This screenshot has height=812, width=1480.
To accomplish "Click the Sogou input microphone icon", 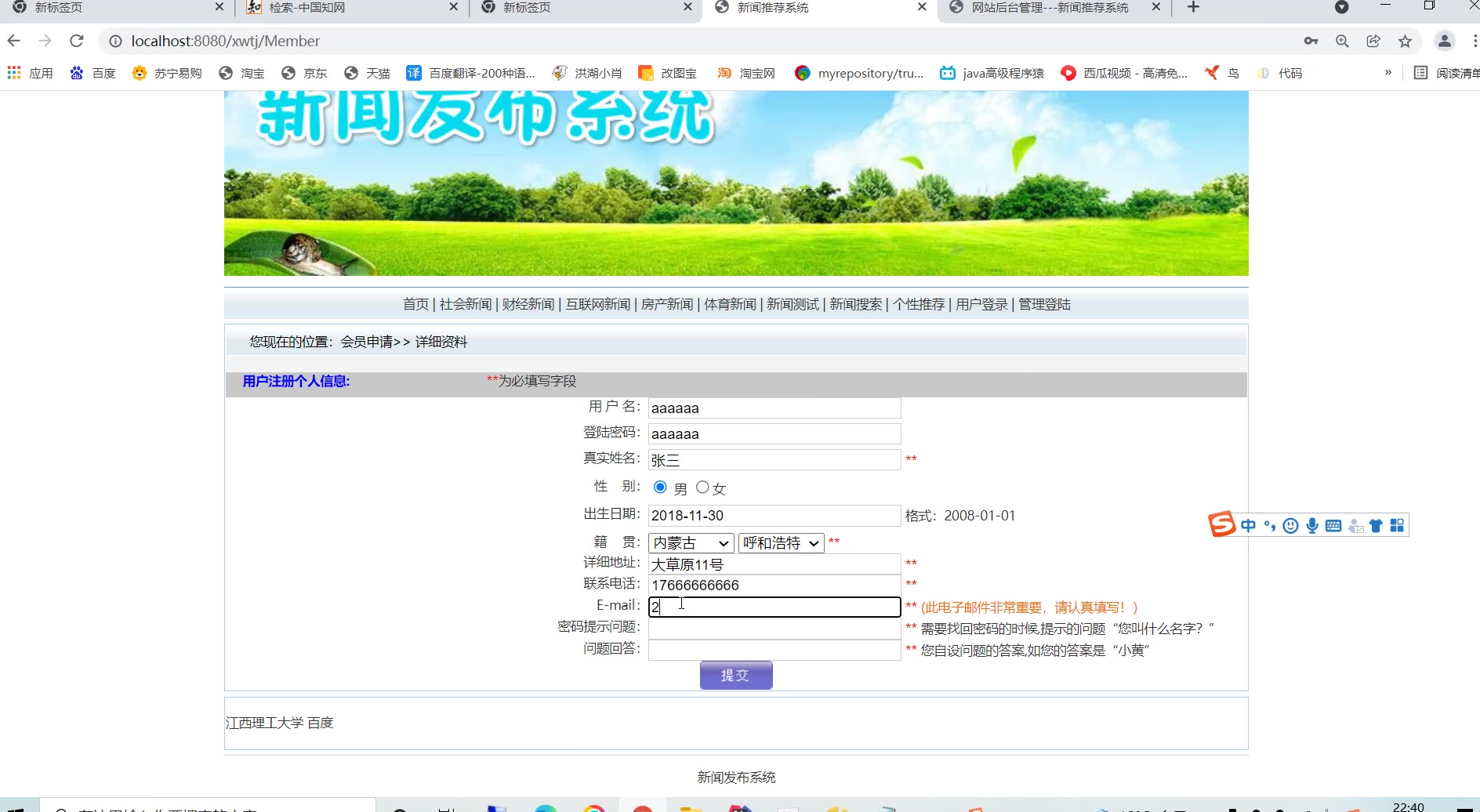I will (1311, 526).
